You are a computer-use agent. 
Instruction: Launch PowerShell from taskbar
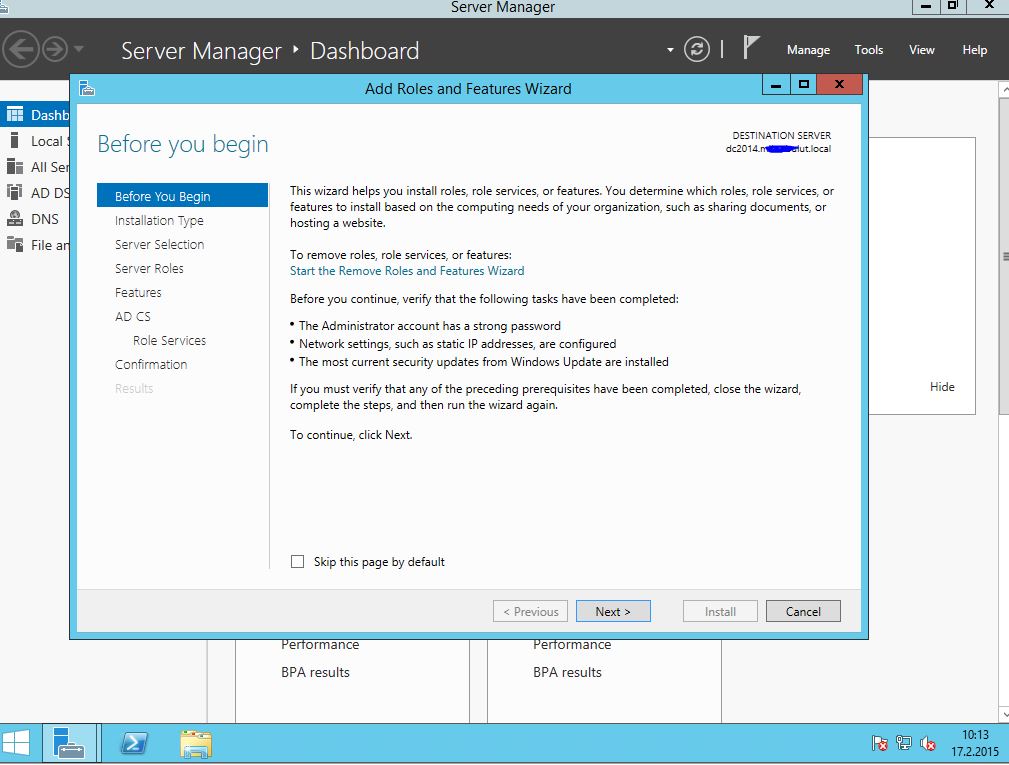pos(134,744)
